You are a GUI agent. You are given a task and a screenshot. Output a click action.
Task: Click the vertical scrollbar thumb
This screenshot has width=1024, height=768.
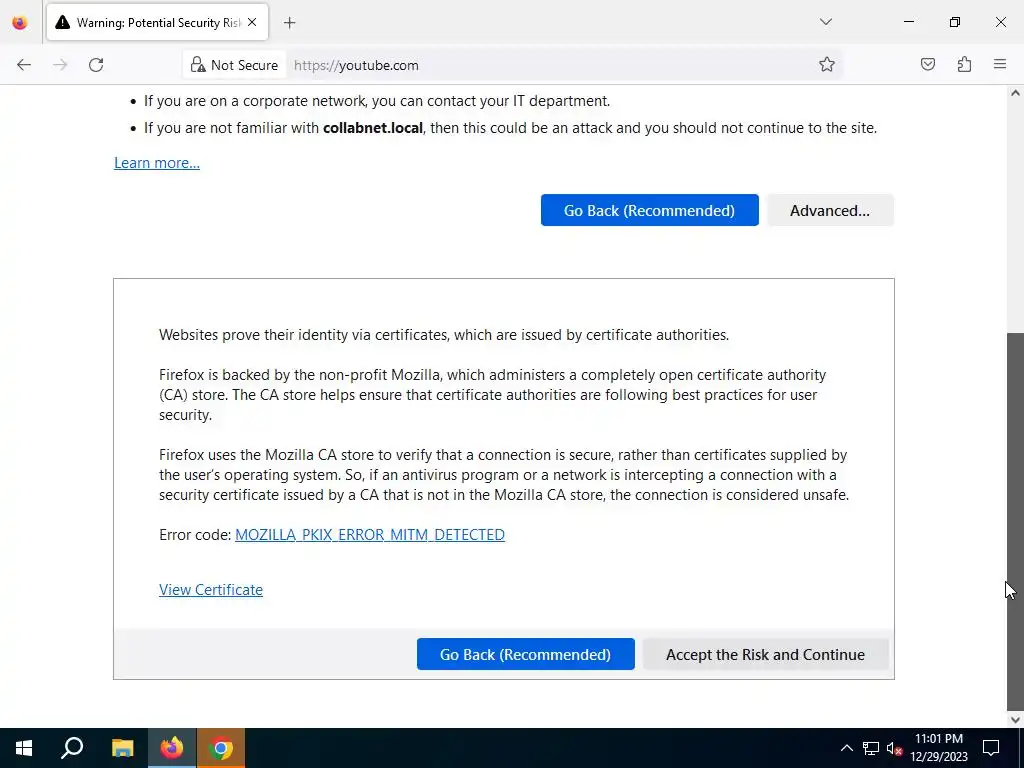tap(1015, 521)
